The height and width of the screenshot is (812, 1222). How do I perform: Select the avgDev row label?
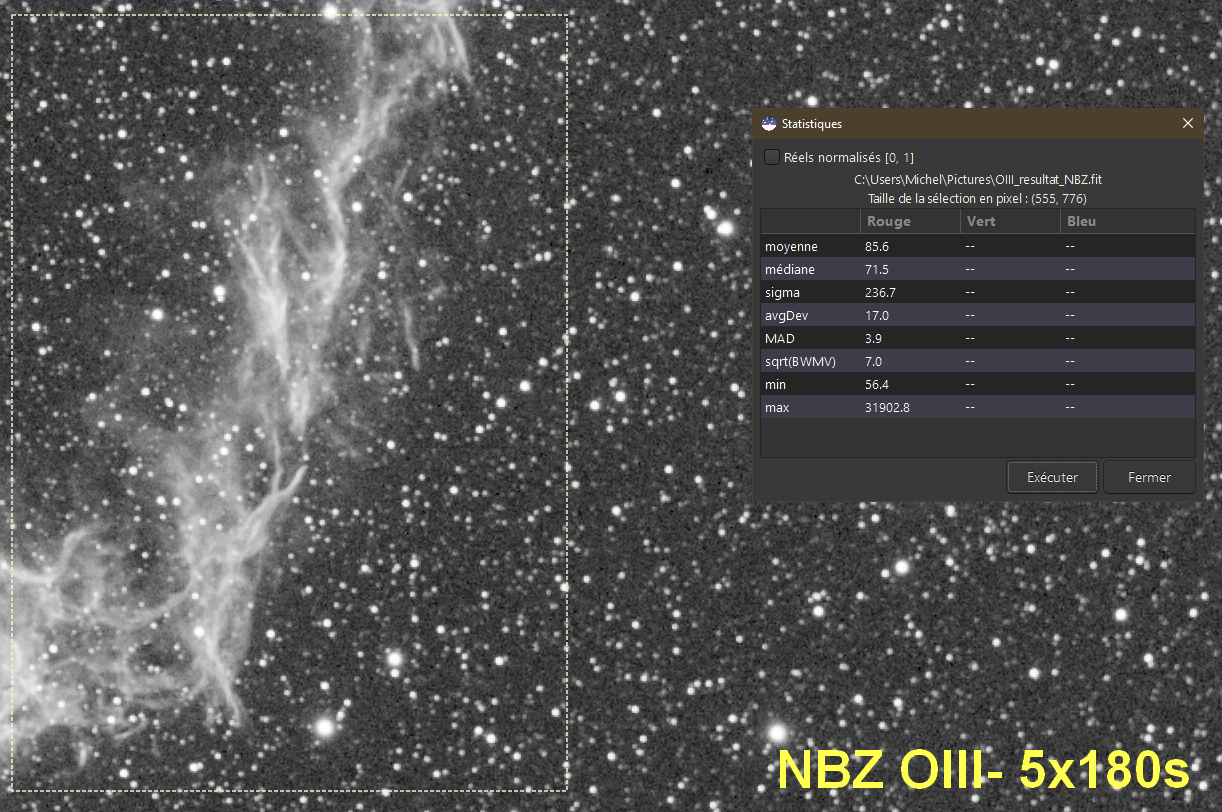tap(785, 315)
